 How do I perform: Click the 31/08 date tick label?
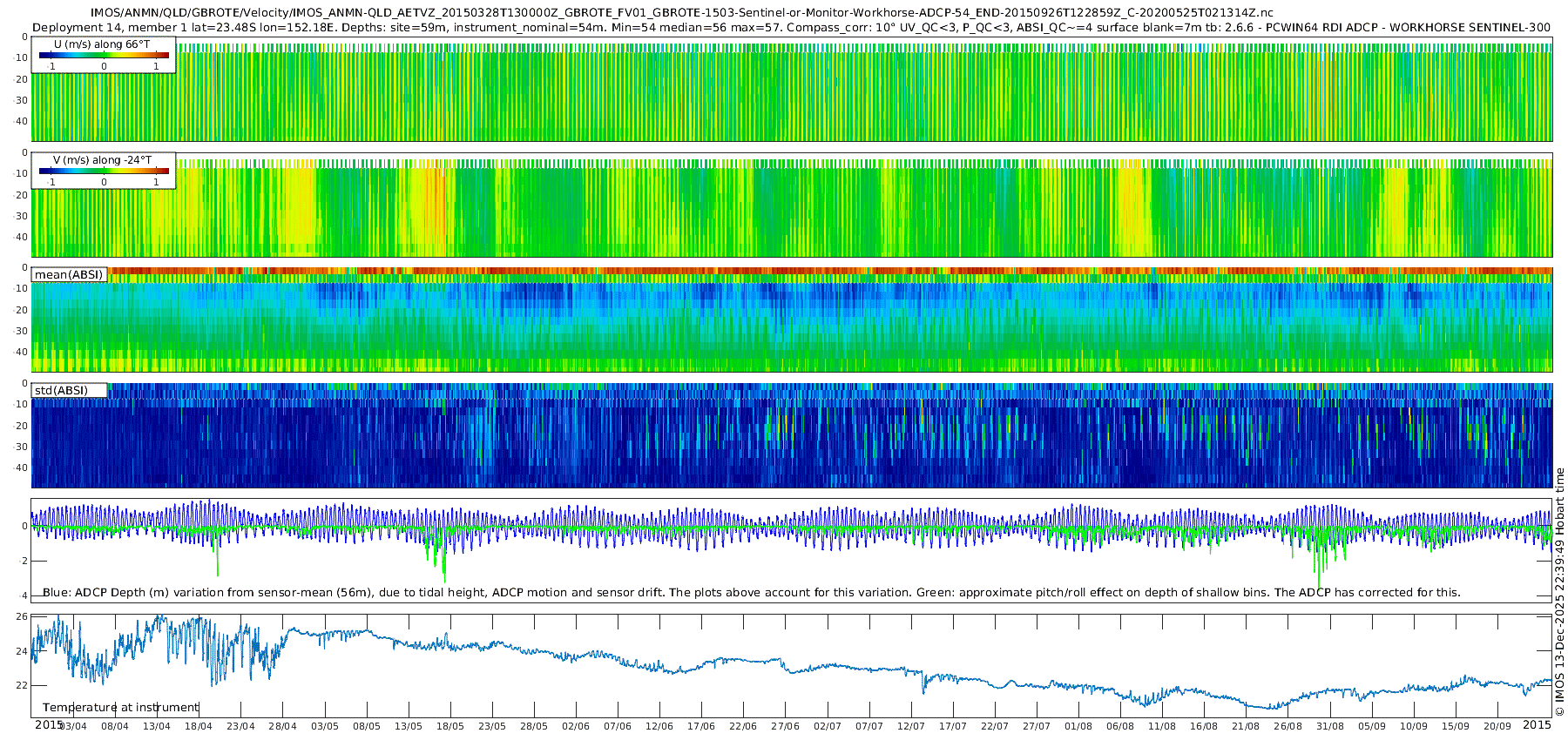click(x=1330, y=727)
